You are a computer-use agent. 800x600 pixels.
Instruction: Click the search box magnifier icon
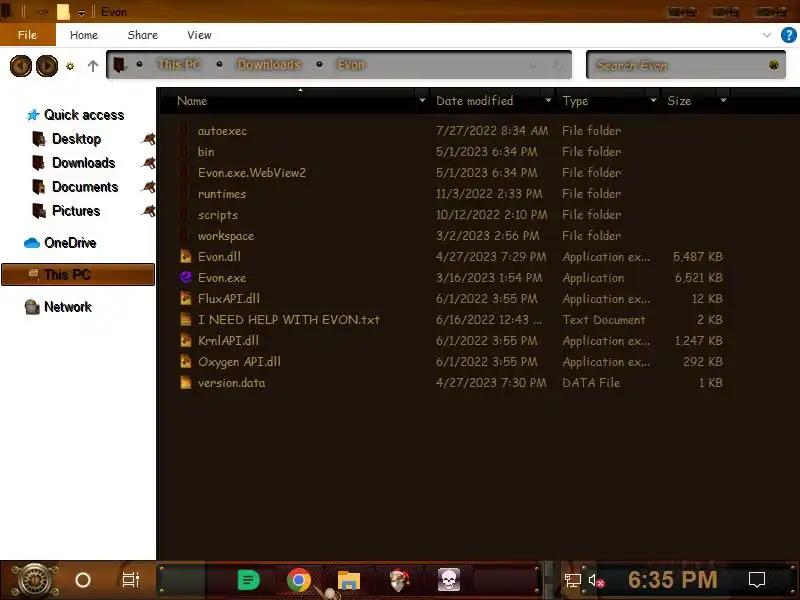tap(773, 65)
